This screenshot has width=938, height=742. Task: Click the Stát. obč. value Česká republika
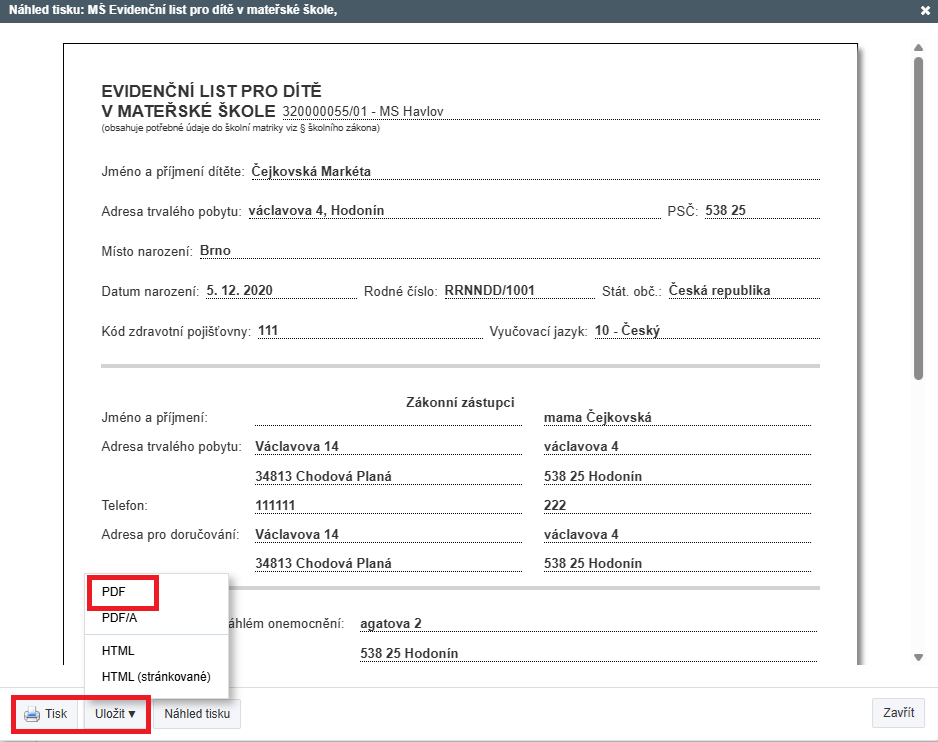coord(719,291)
